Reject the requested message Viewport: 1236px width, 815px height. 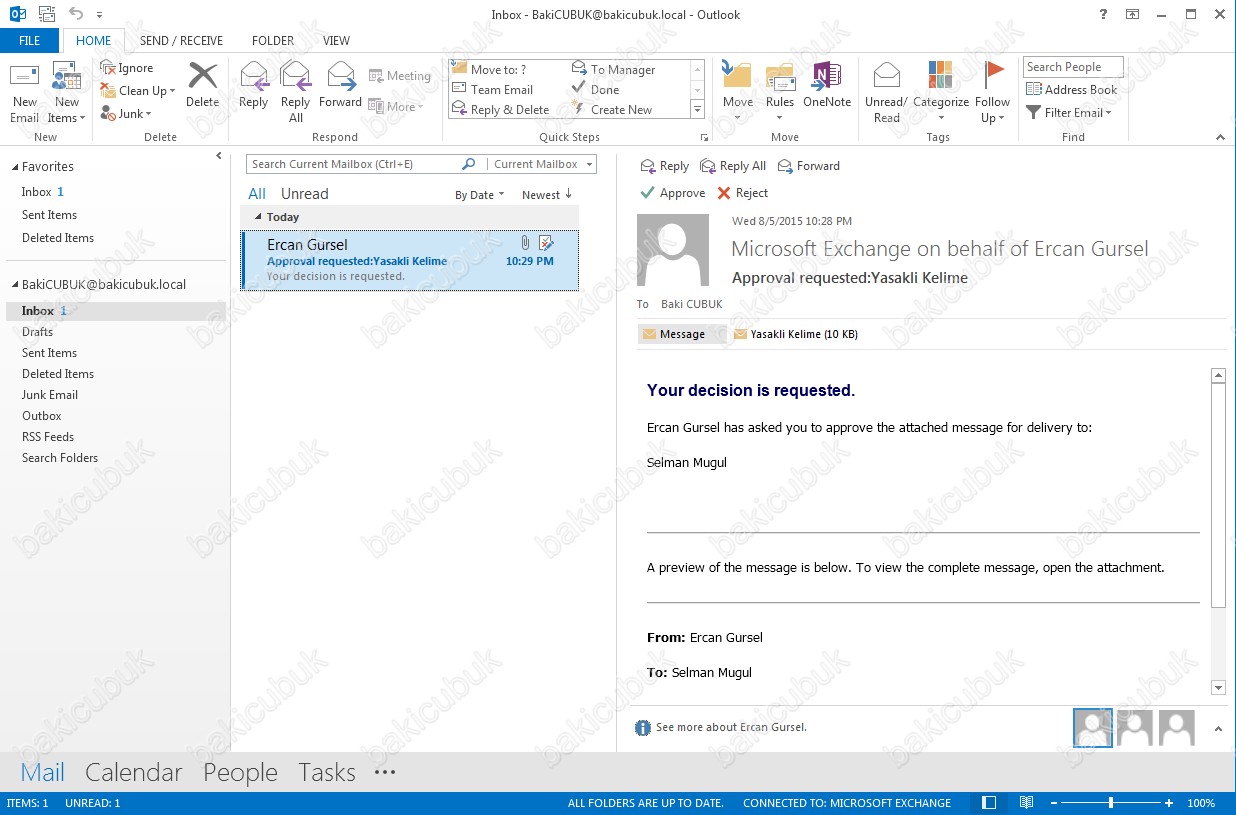[x=743, y=193]
